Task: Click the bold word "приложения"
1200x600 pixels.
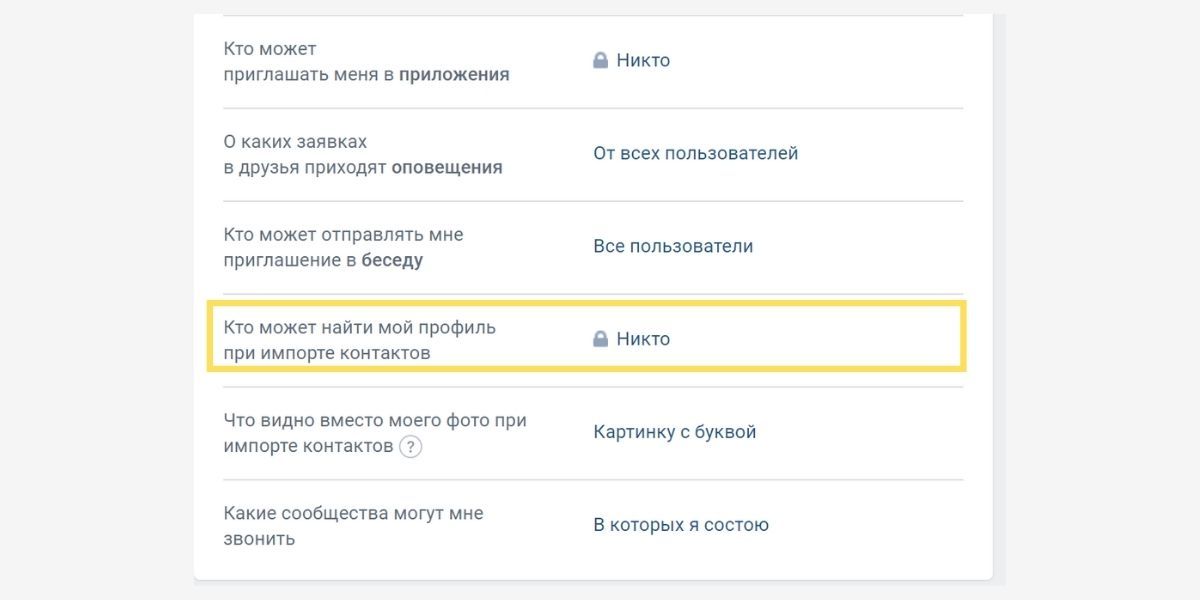Action: pyautogui.click(x=454, y=75)
